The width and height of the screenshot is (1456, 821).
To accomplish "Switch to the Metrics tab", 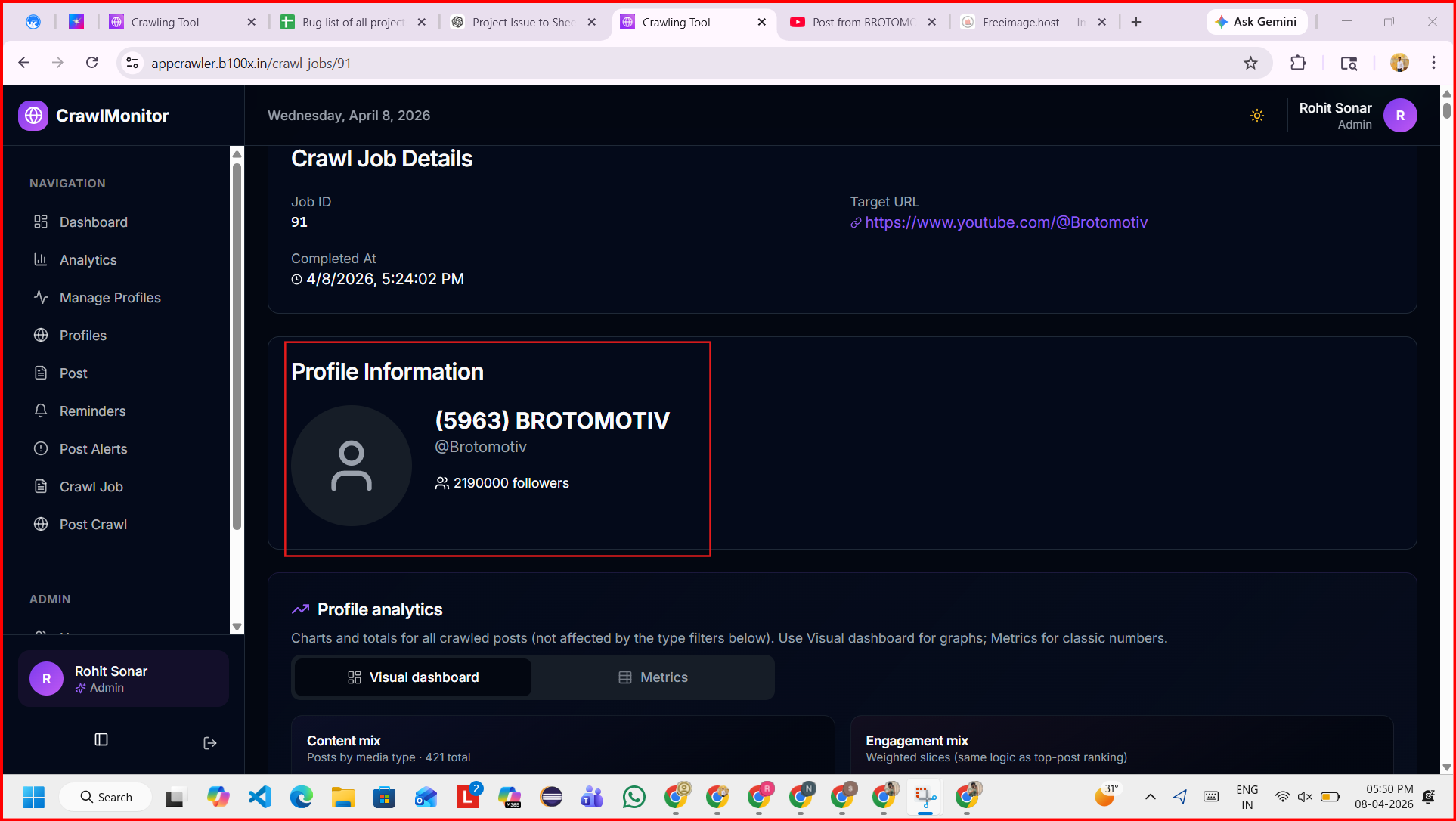I will 653,677.
